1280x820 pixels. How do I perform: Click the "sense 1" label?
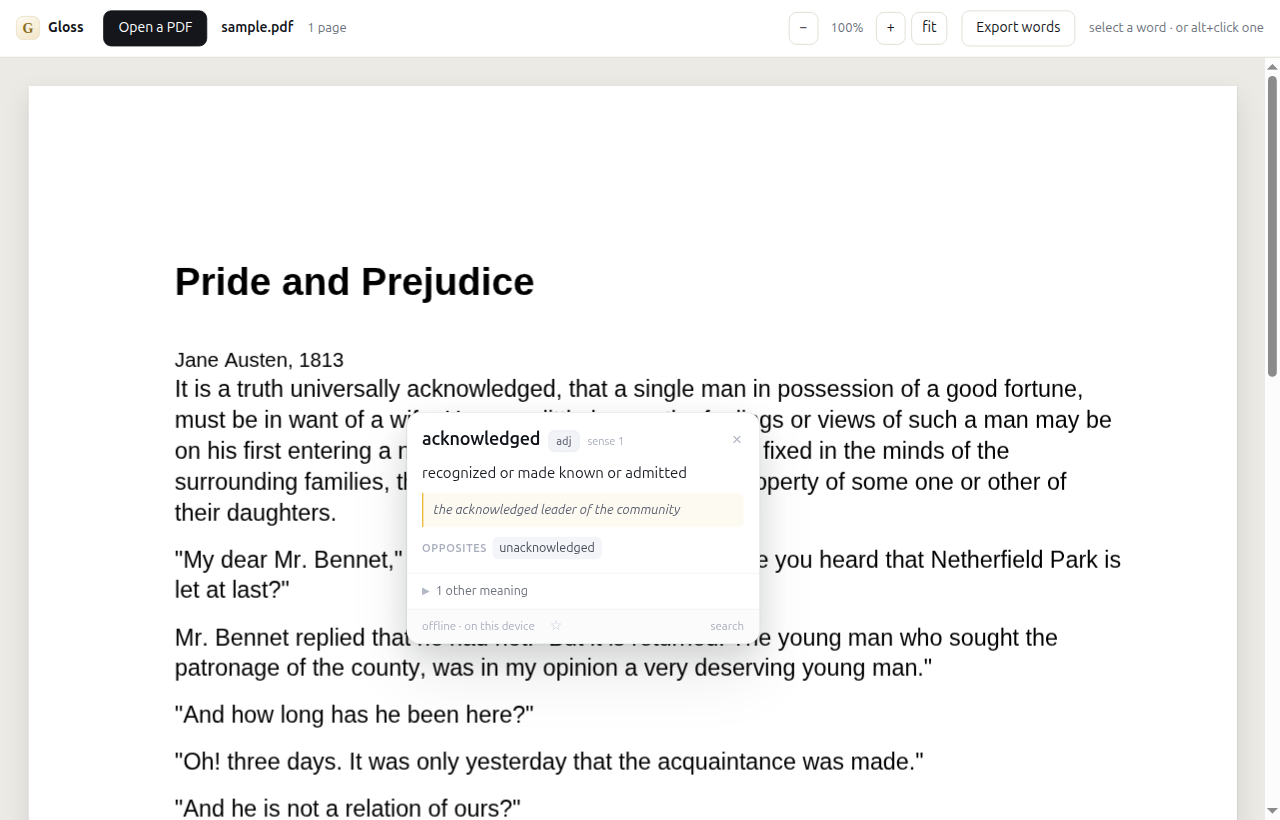click(605, 441)
